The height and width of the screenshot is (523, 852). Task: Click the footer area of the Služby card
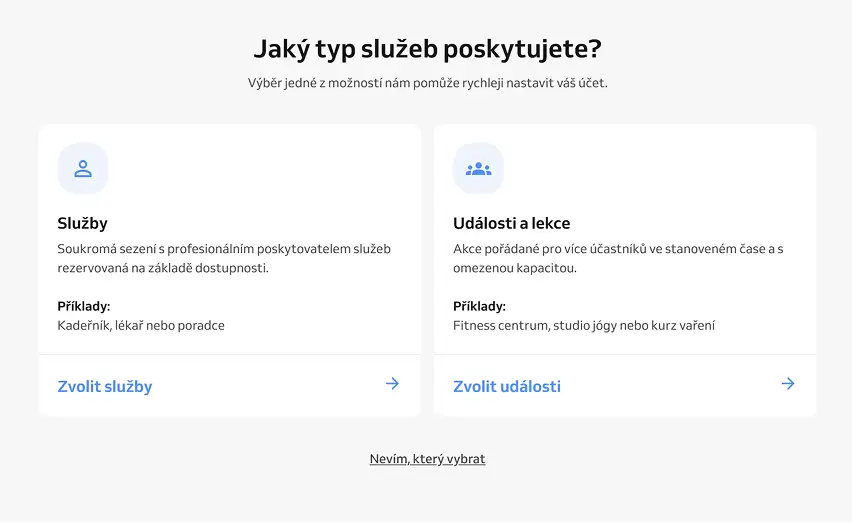229,386
